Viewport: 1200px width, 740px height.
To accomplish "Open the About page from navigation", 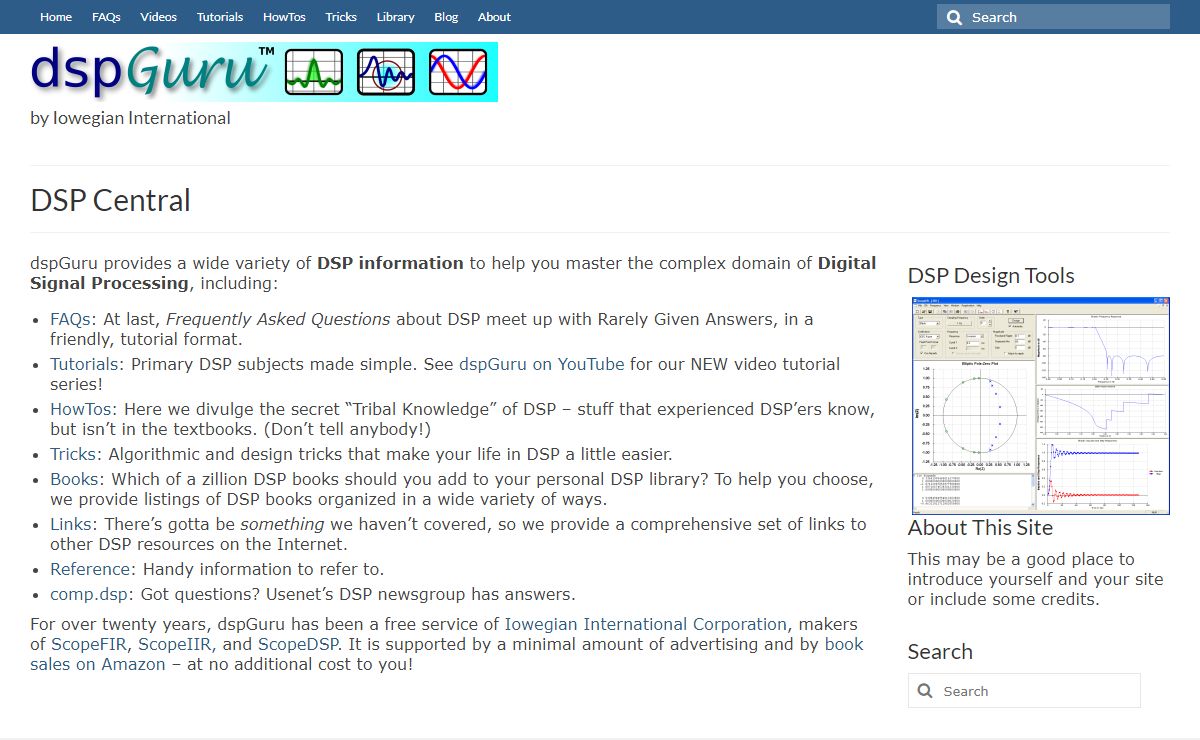I will [494, 17].
